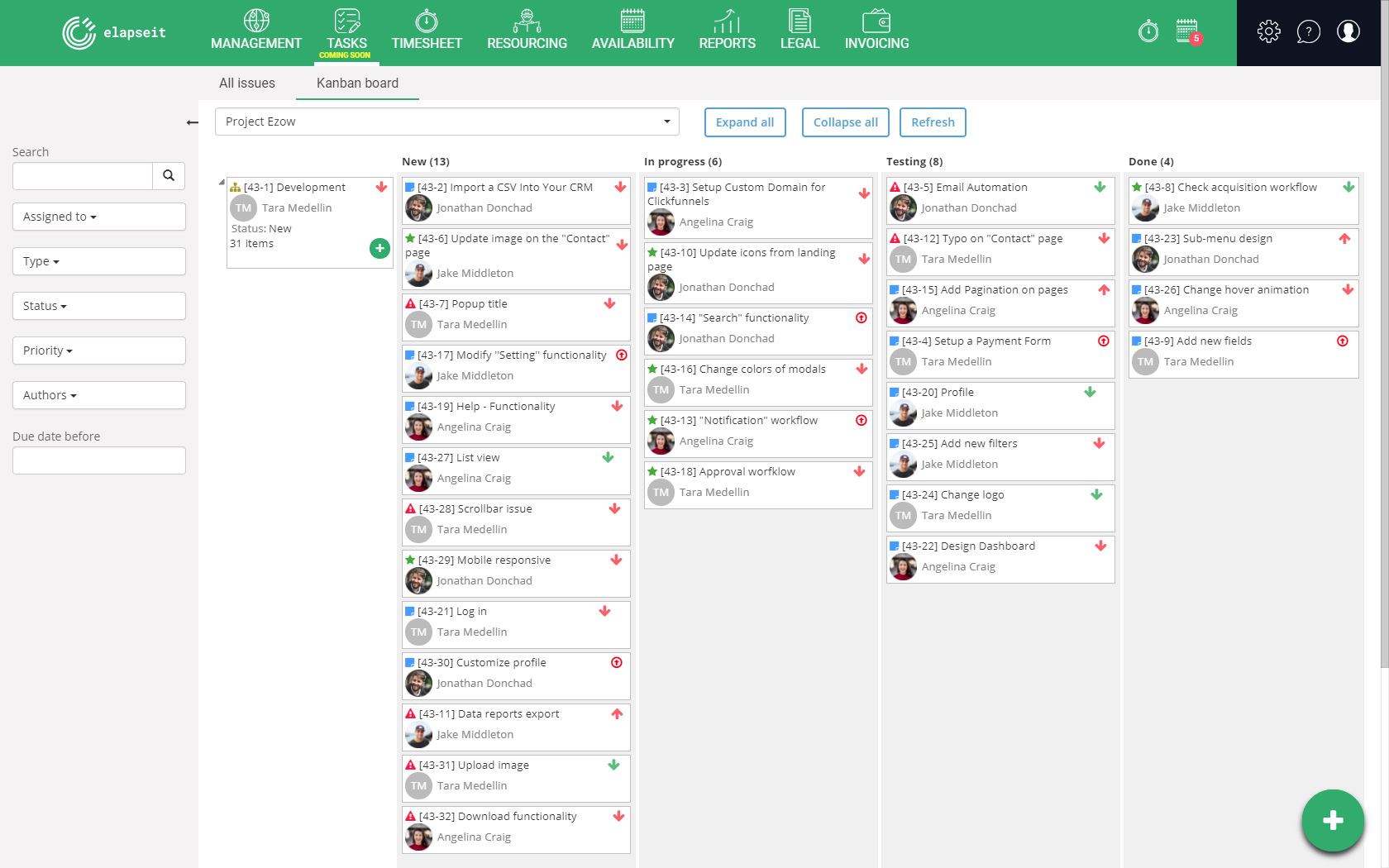Click the Expand all button
Screen dimensions: 1389x868
(744, 122)
